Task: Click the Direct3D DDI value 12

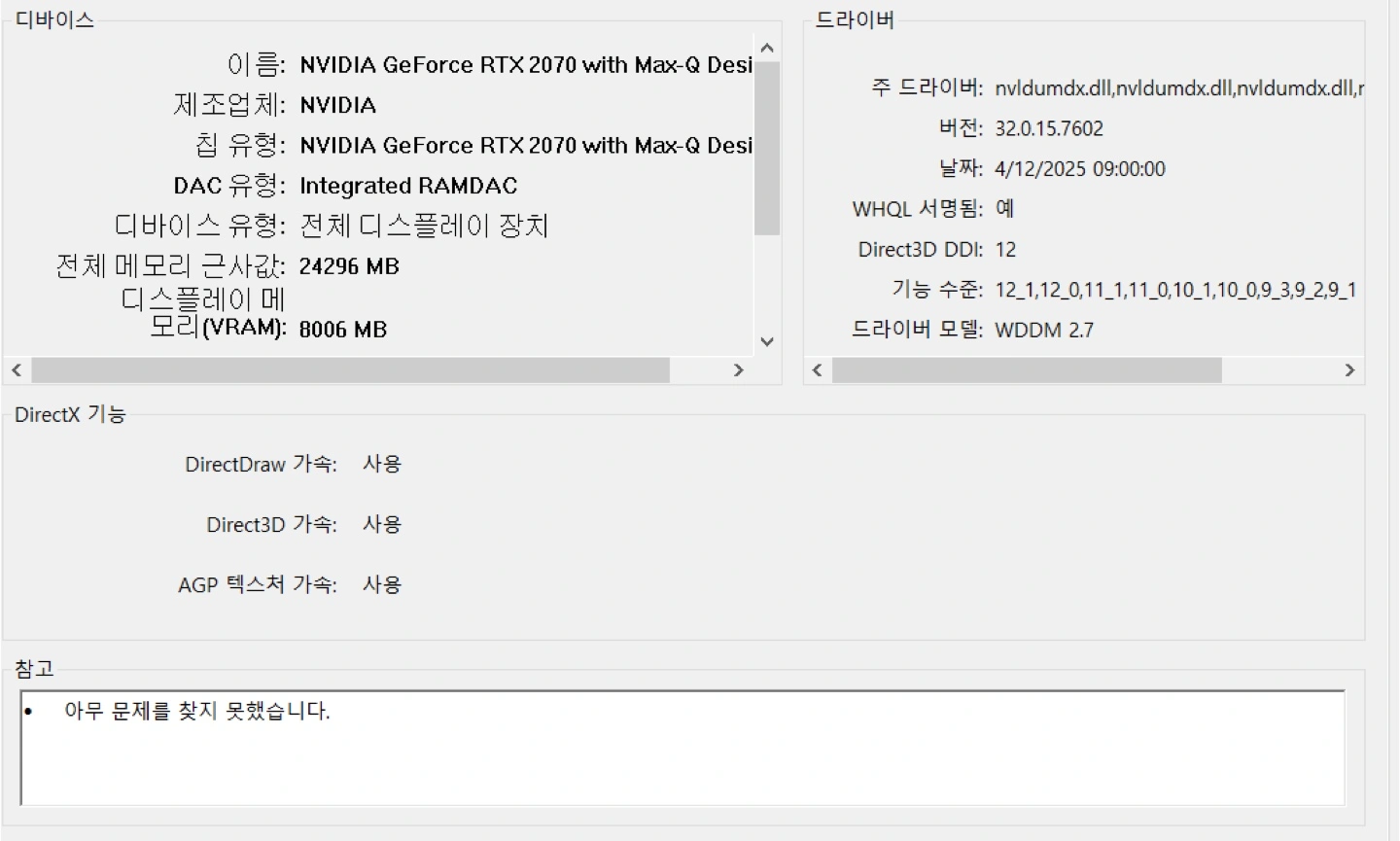Action: [1005, 250]
